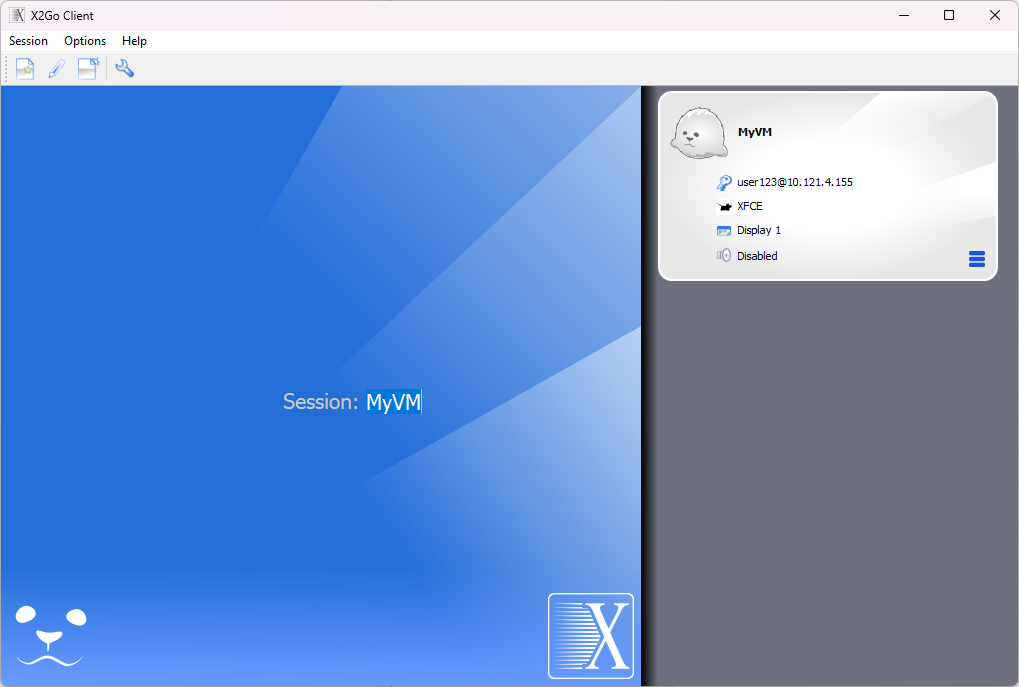
Task: Click the Disabled sound setting label
Action: (757, 256)
